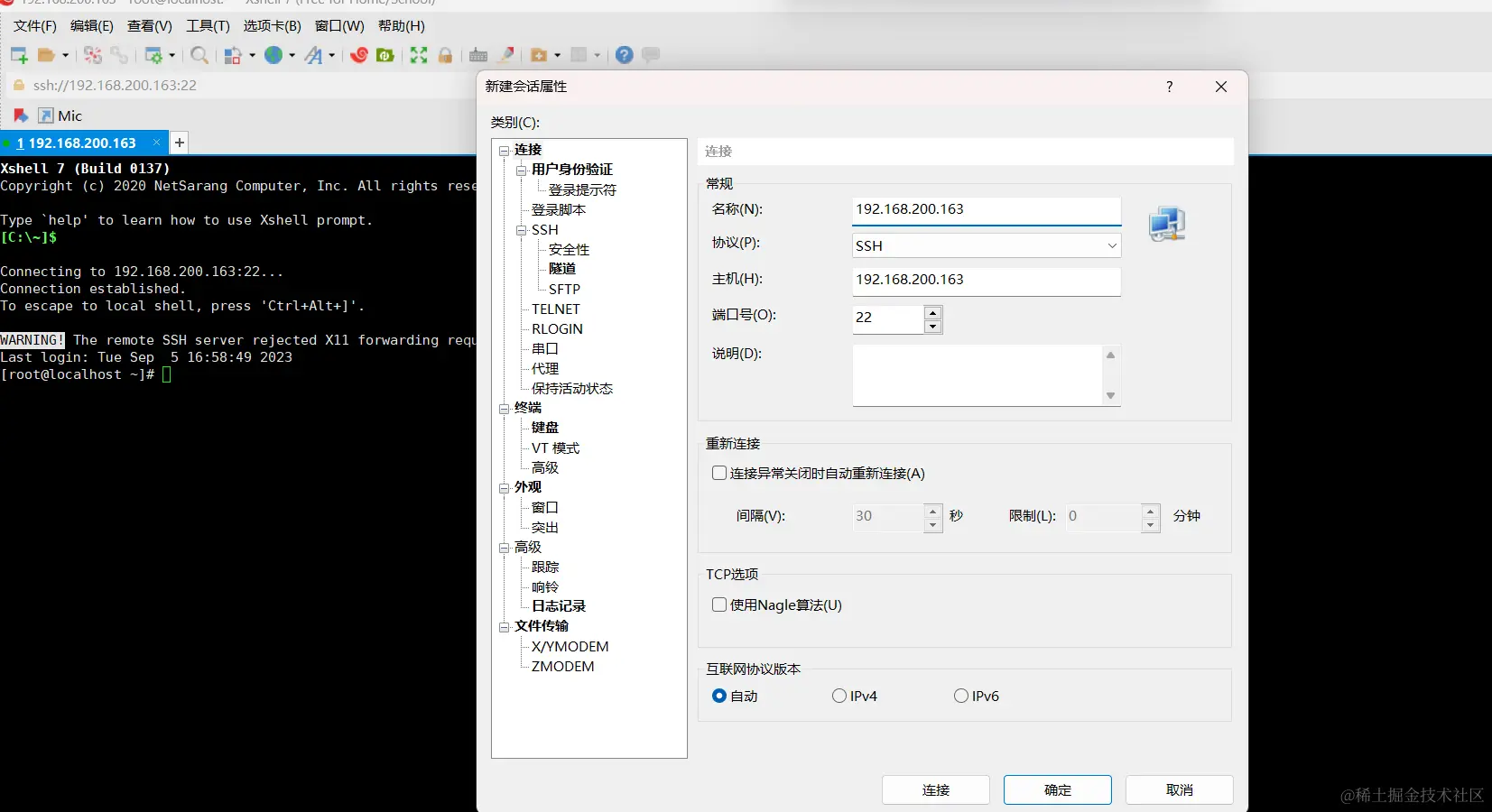This screenshot has height=812, width=1492.
Task: Select '日志记录' in category tree
Action: tap(559, 606)
